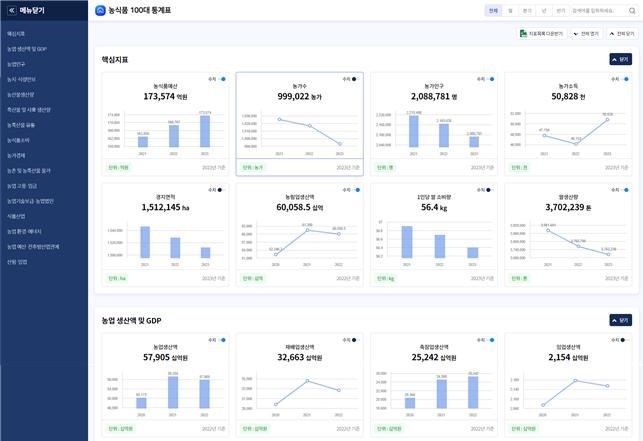Toggle value display on 농식품예산 card
Image resolution: width=643 pixels, height=441 pixels.
(221, 78)
